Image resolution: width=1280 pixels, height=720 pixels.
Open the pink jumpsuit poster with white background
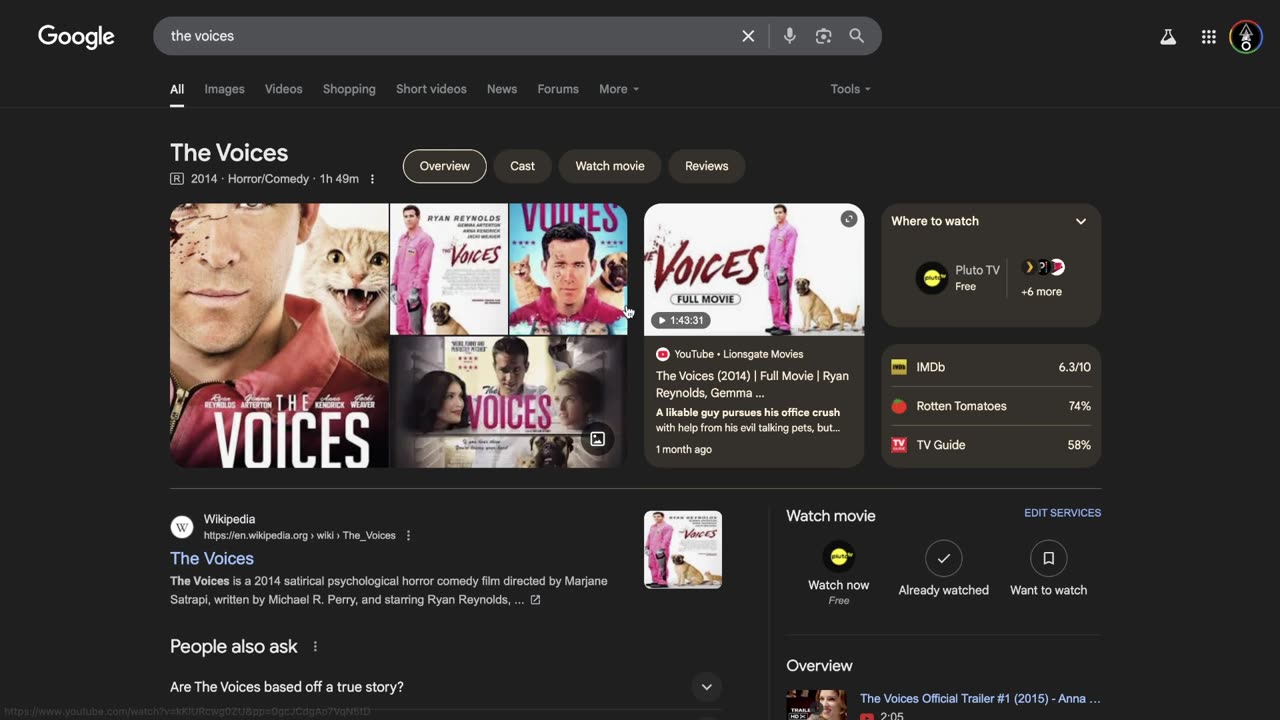449,269
